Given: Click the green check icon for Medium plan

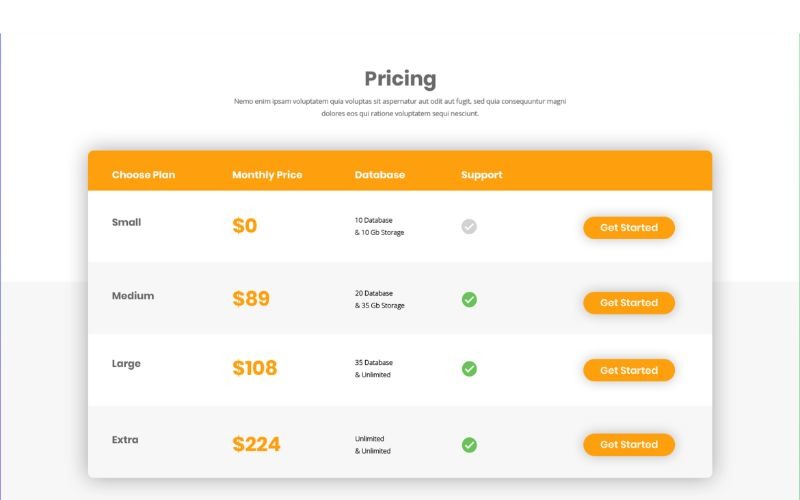Looking at the screenshot, I should pyautogui.click(x=469, y=299).
